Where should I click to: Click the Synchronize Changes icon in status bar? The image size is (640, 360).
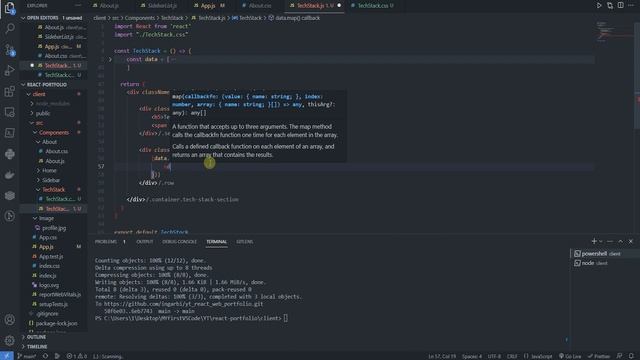[x=45, y=356]
